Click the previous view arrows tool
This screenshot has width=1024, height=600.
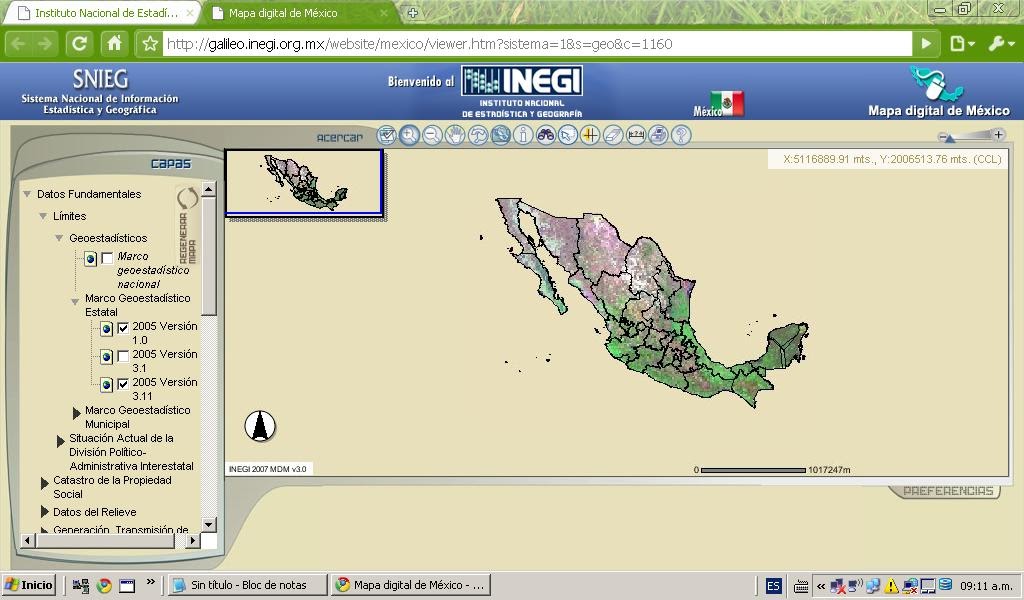point(477,135)
